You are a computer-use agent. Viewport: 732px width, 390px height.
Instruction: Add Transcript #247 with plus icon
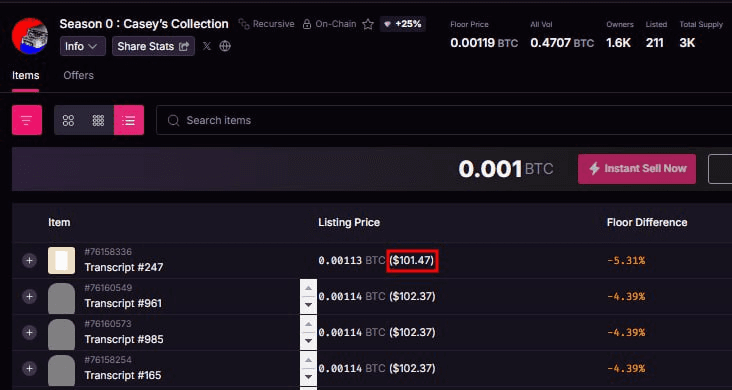[29, 261]
